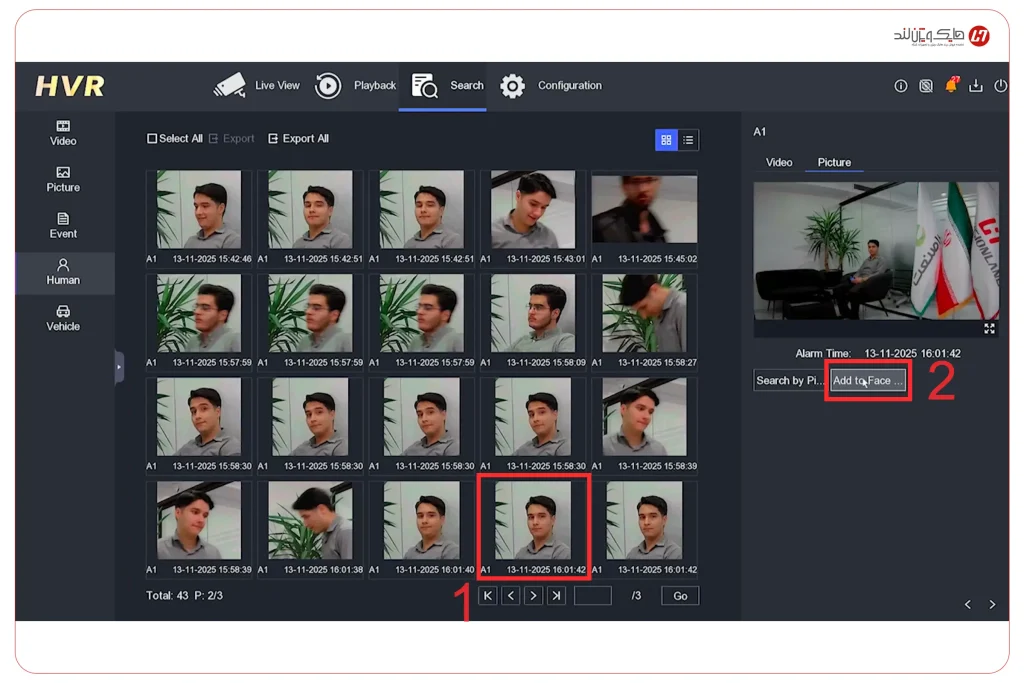Image resolution: width=1024 pixels, height=683 pixels.
Task: Collapse the right panel with left chevron
Action: point(967,604)
